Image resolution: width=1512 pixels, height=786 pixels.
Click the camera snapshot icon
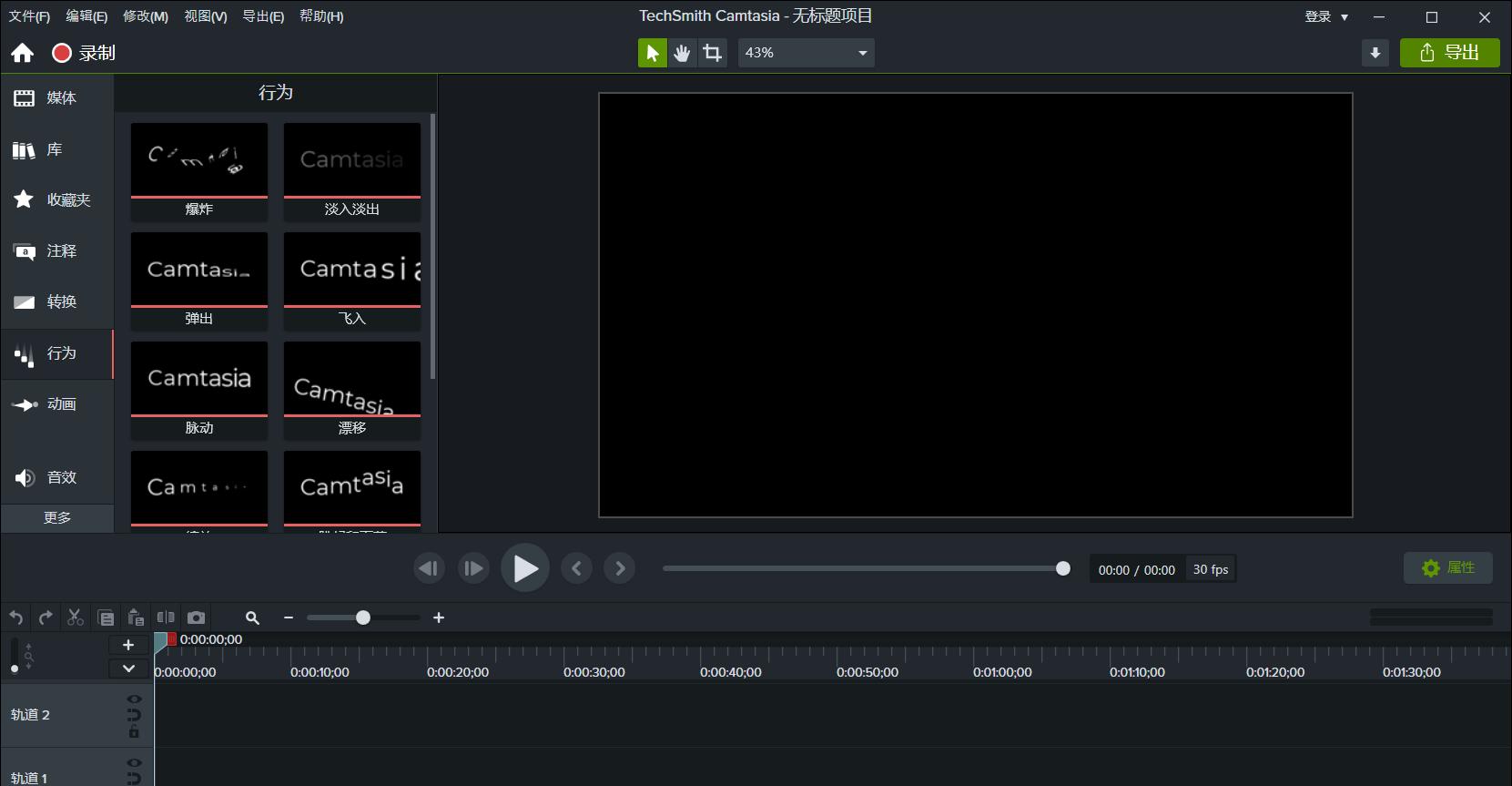[196, 618]
